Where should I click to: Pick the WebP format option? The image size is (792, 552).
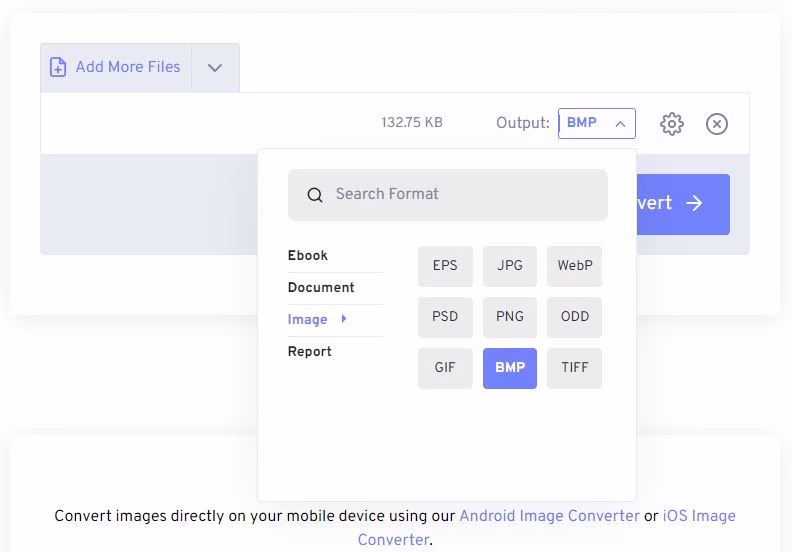[575, 265]
